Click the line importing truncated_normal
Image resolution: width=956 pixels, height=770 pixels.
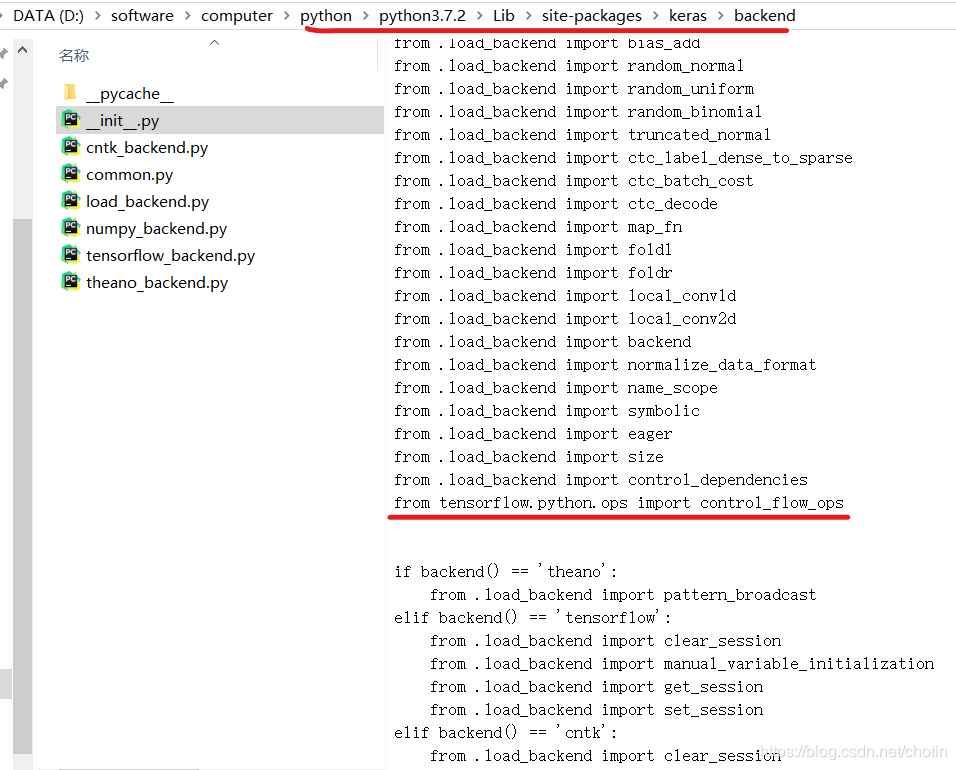point(582,135)
